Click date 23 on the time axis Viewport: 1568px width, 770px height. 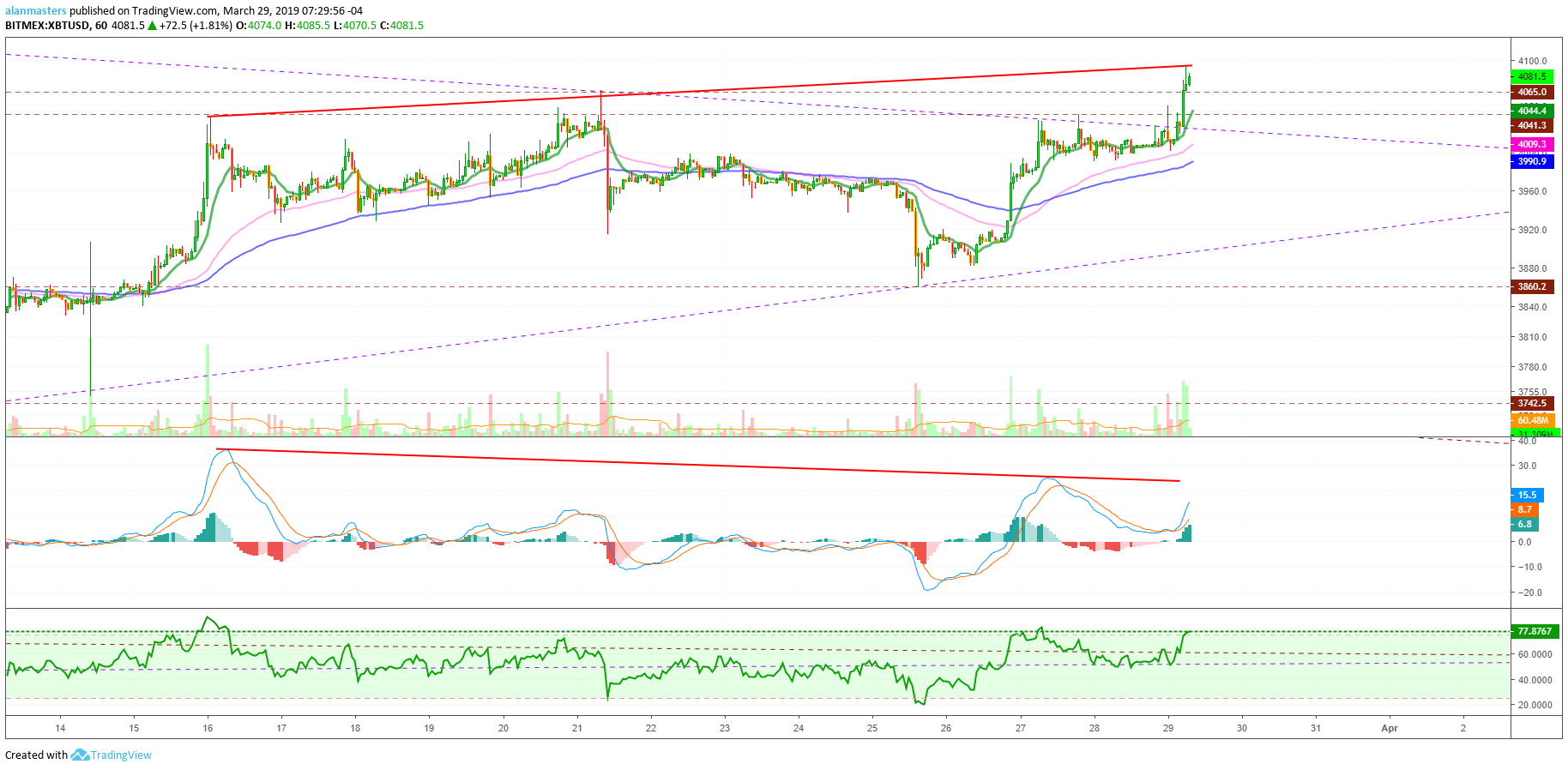[x=725, y=728]
